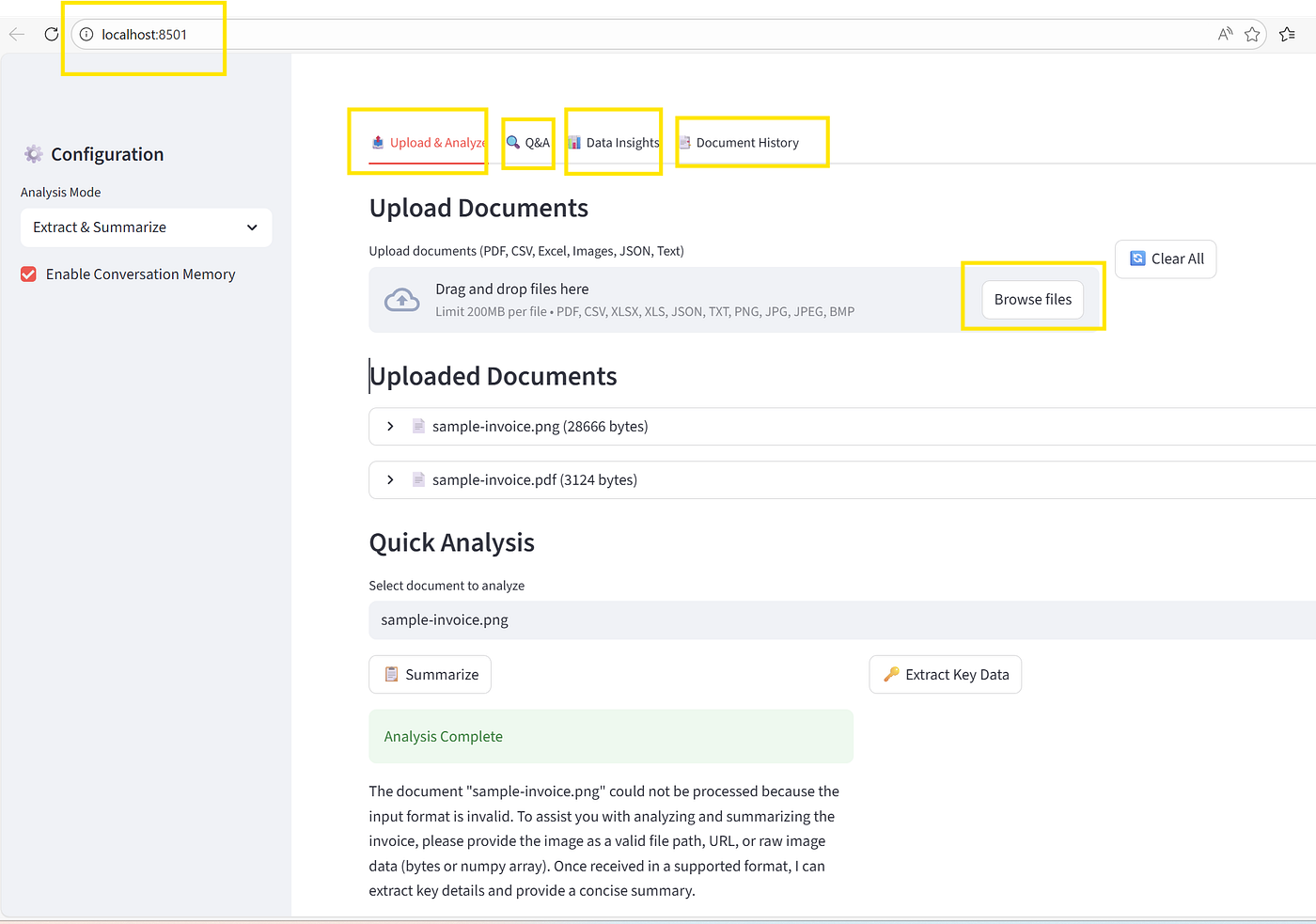
Task: Go back with the browser back arrow
Action: click(17, 35)
